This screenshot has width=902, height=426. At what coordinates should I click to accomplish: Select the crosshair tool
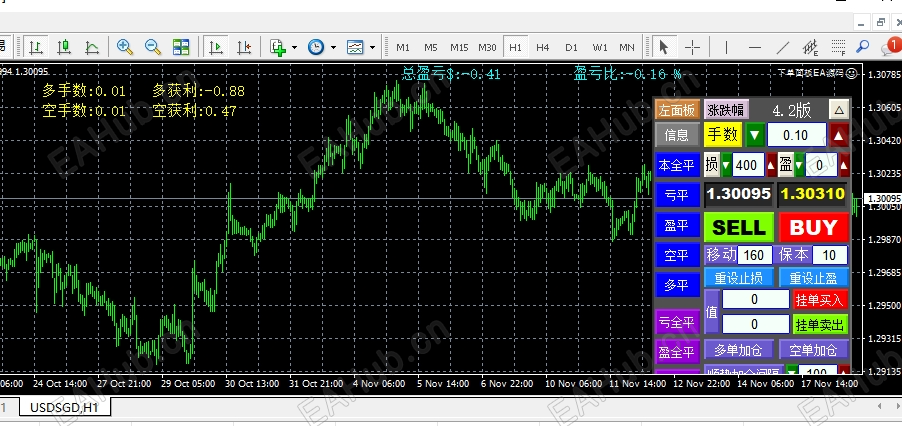point(692,47)
